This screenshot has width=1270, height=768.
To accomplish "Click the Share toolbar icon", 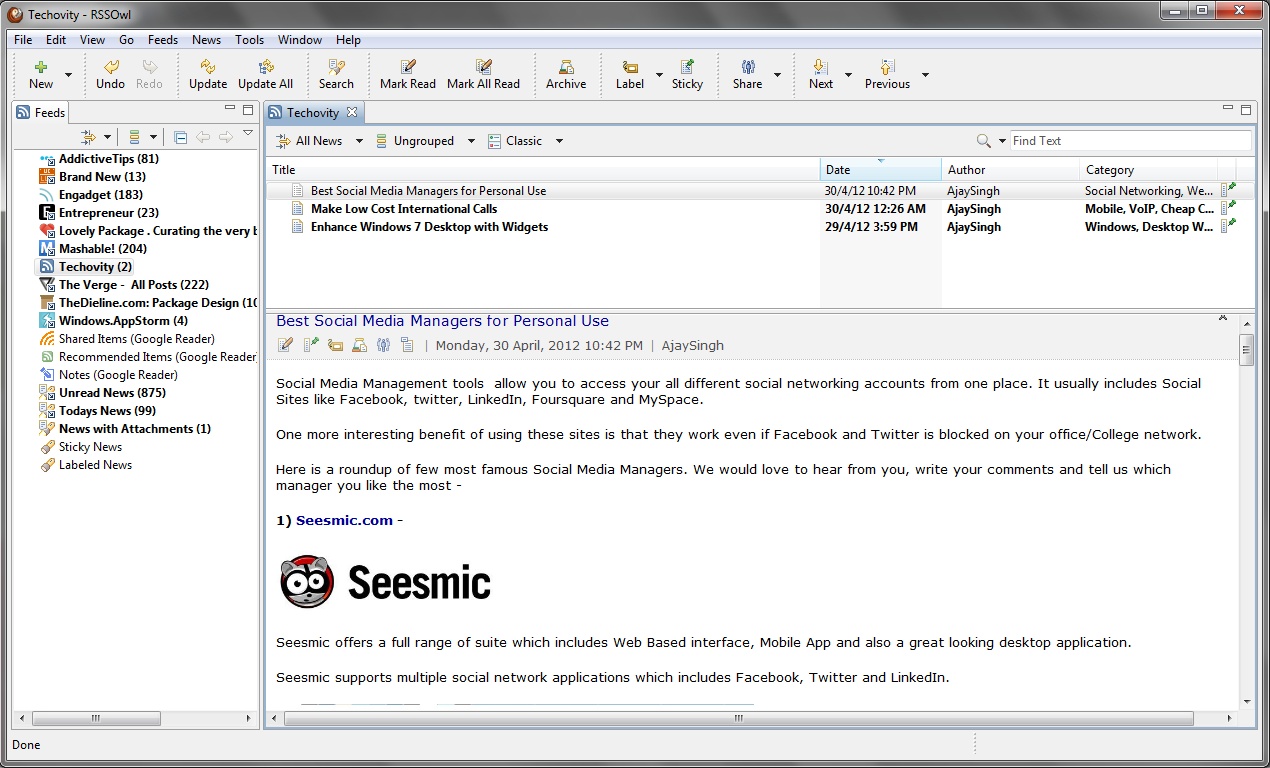I will [x=748, y=67].
